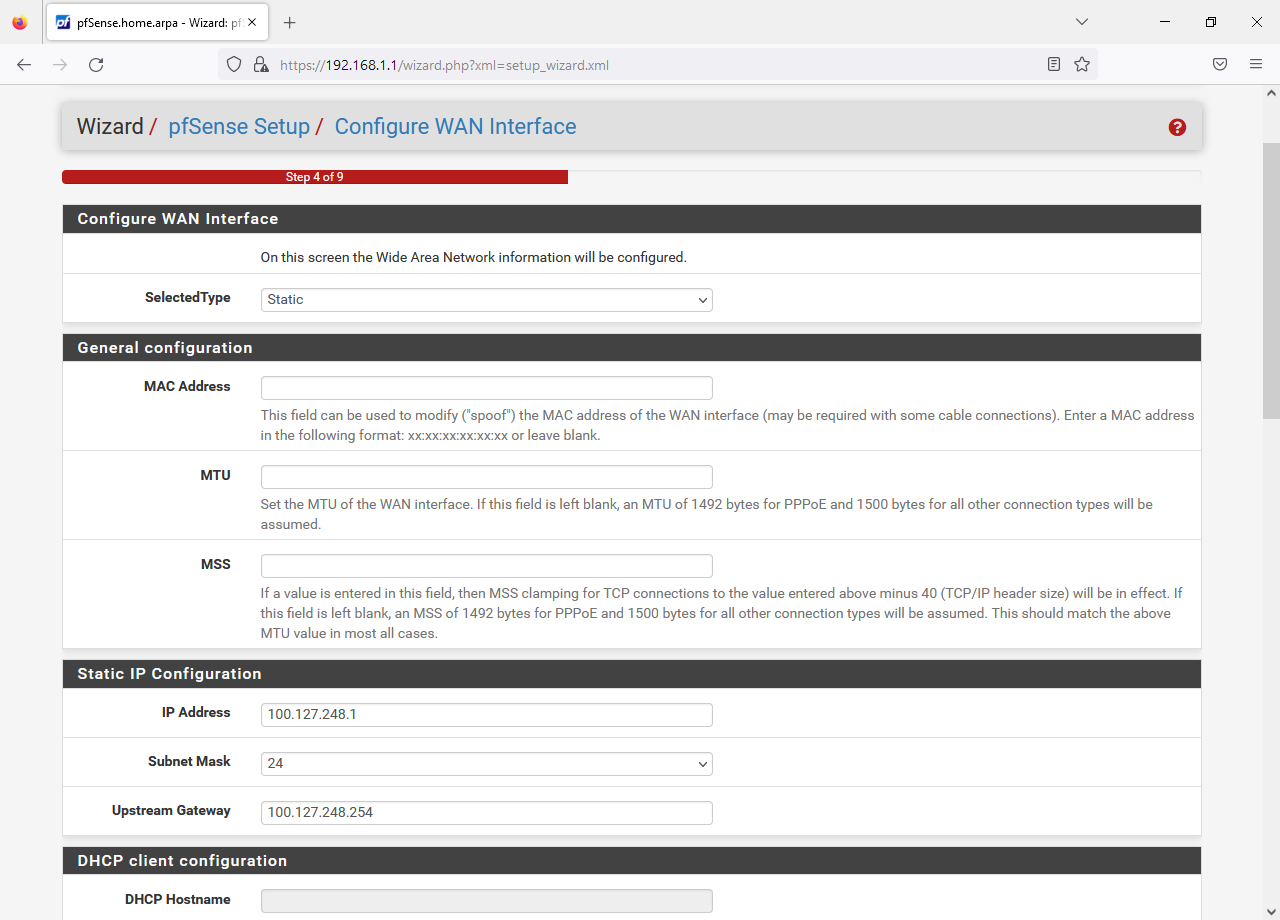Click the MAC Address label

click(x=187, y=386)
